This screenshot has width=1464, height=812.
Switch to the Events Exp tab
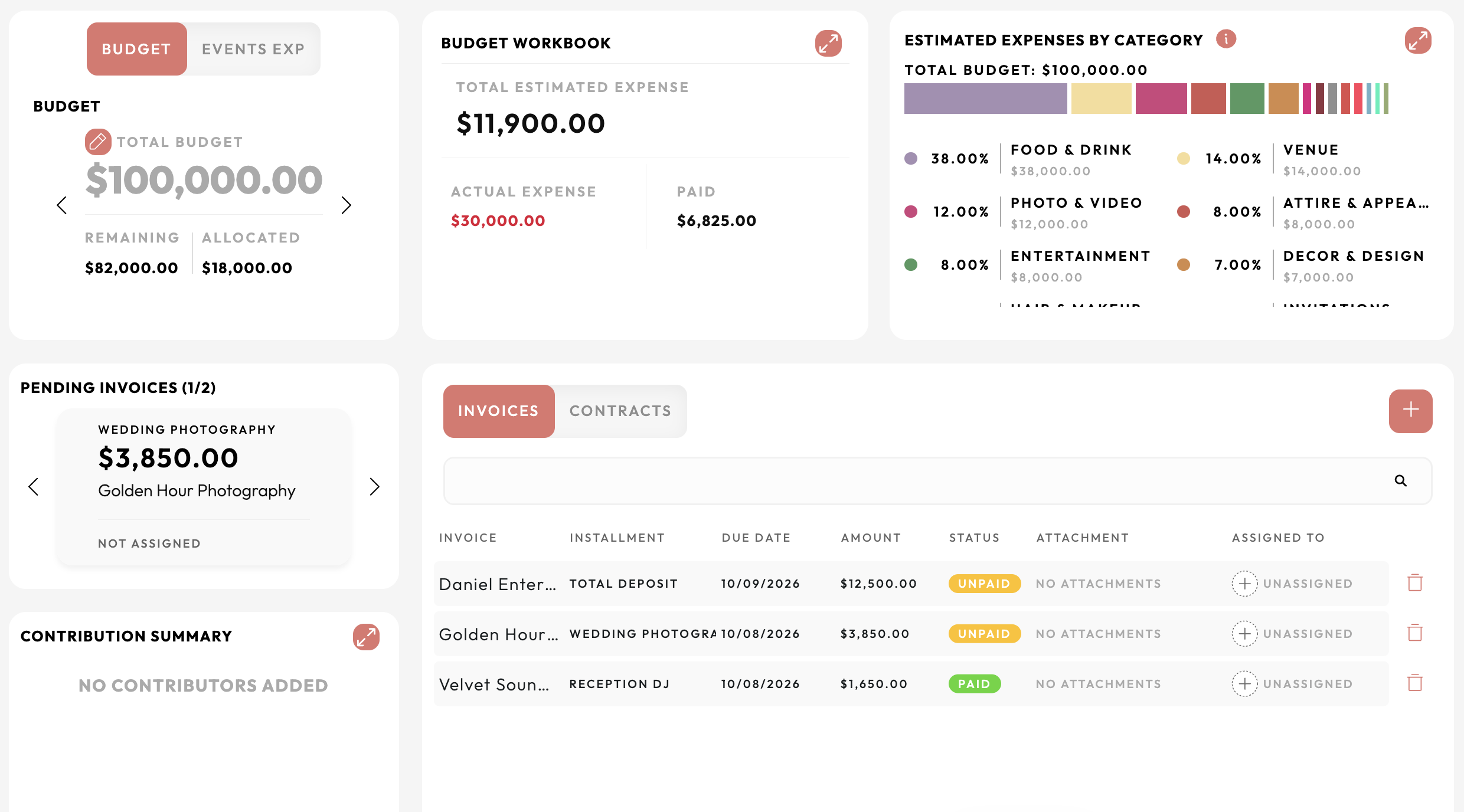point(254,49)
